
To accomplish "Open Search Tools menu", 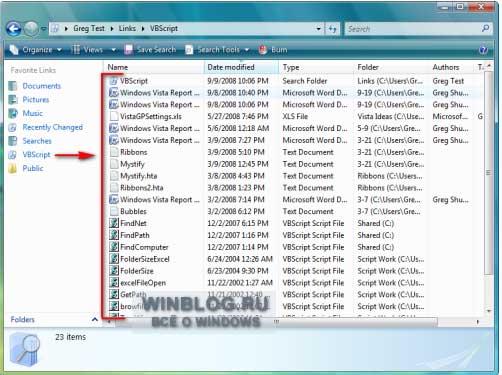I will point(217,50).
